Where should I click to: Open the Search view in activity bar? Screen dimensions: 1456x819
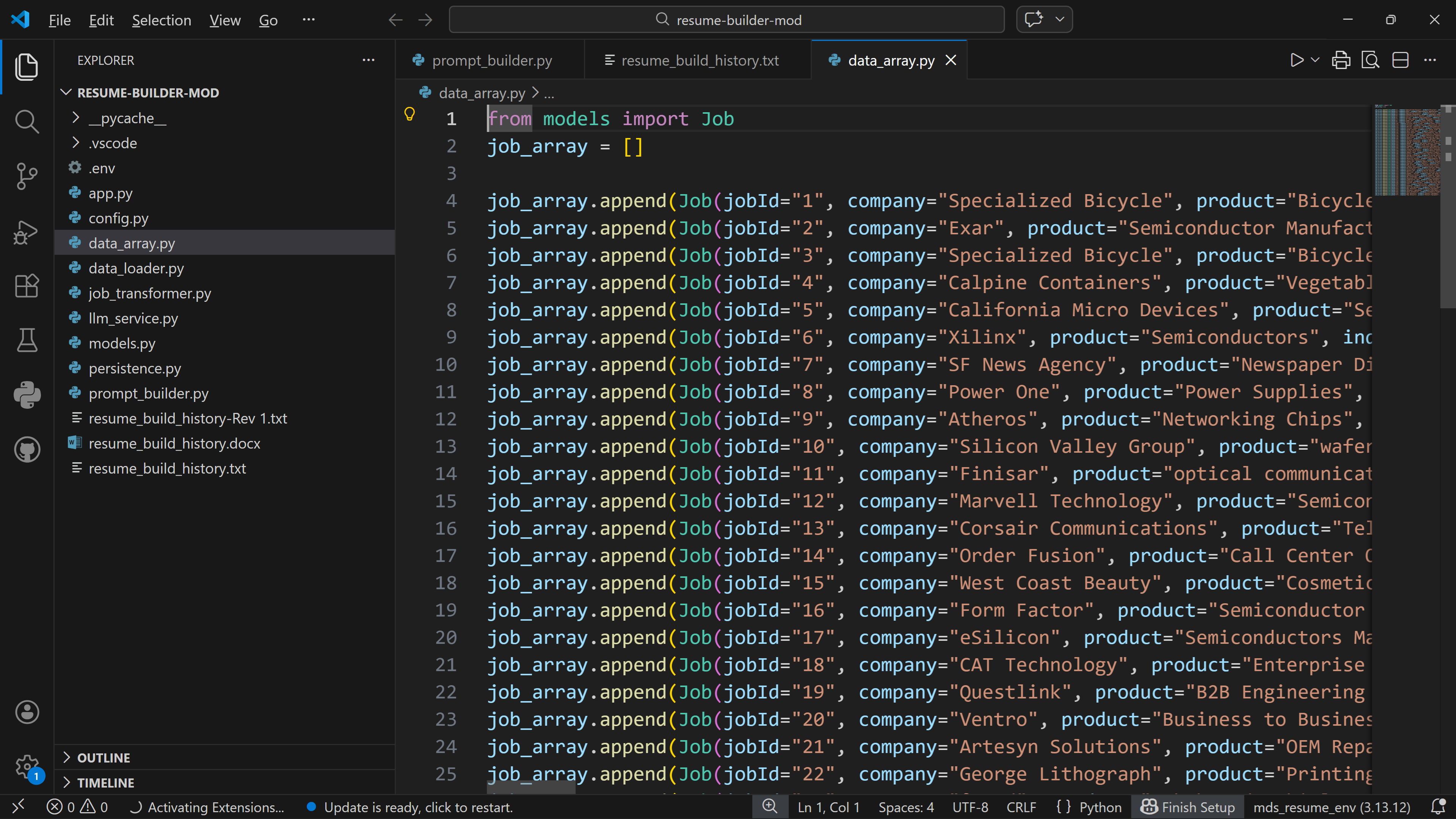click(27, 121)
